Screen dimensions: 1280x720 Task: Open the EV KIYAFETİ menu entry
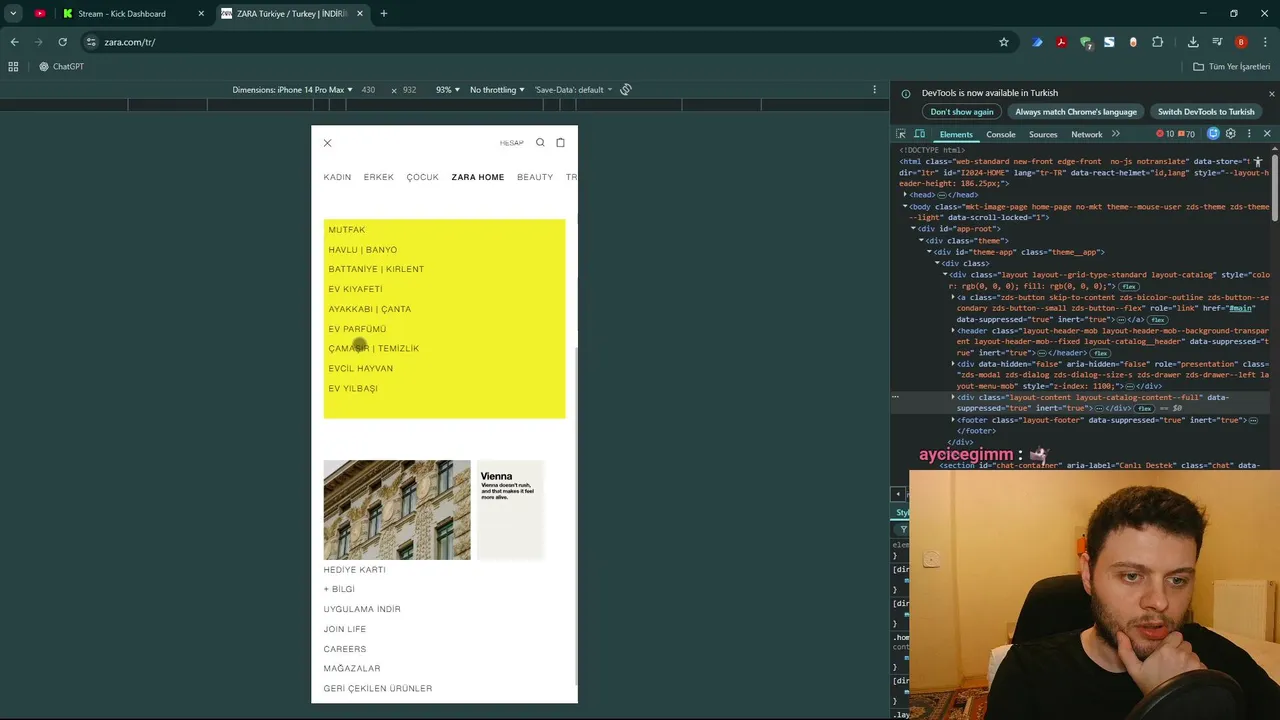coord(355,289)
